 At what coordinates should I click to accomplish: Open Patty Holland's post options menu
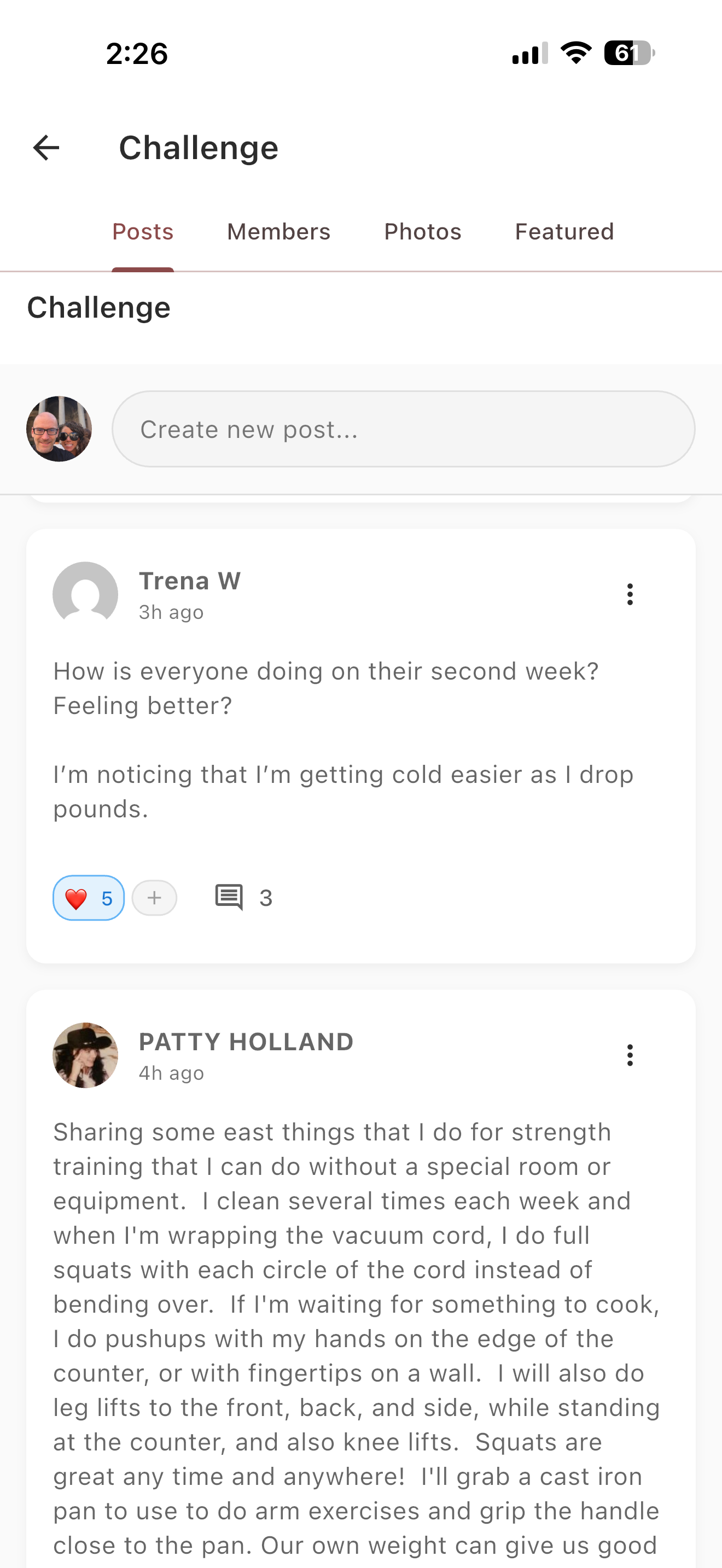(630, 1055)
